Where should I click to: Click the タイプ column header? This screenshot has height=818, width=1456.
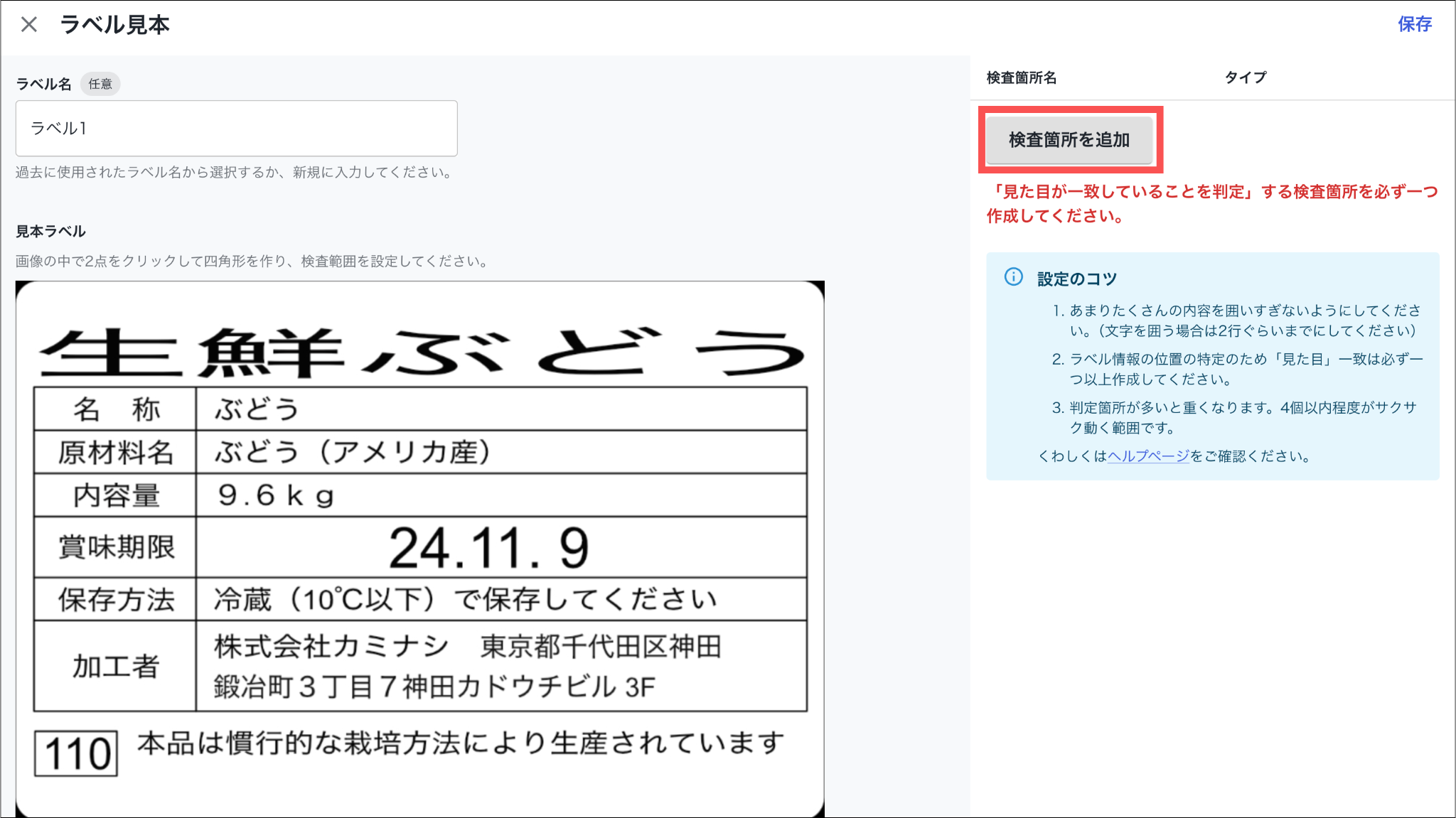(x=1245, y=77)
